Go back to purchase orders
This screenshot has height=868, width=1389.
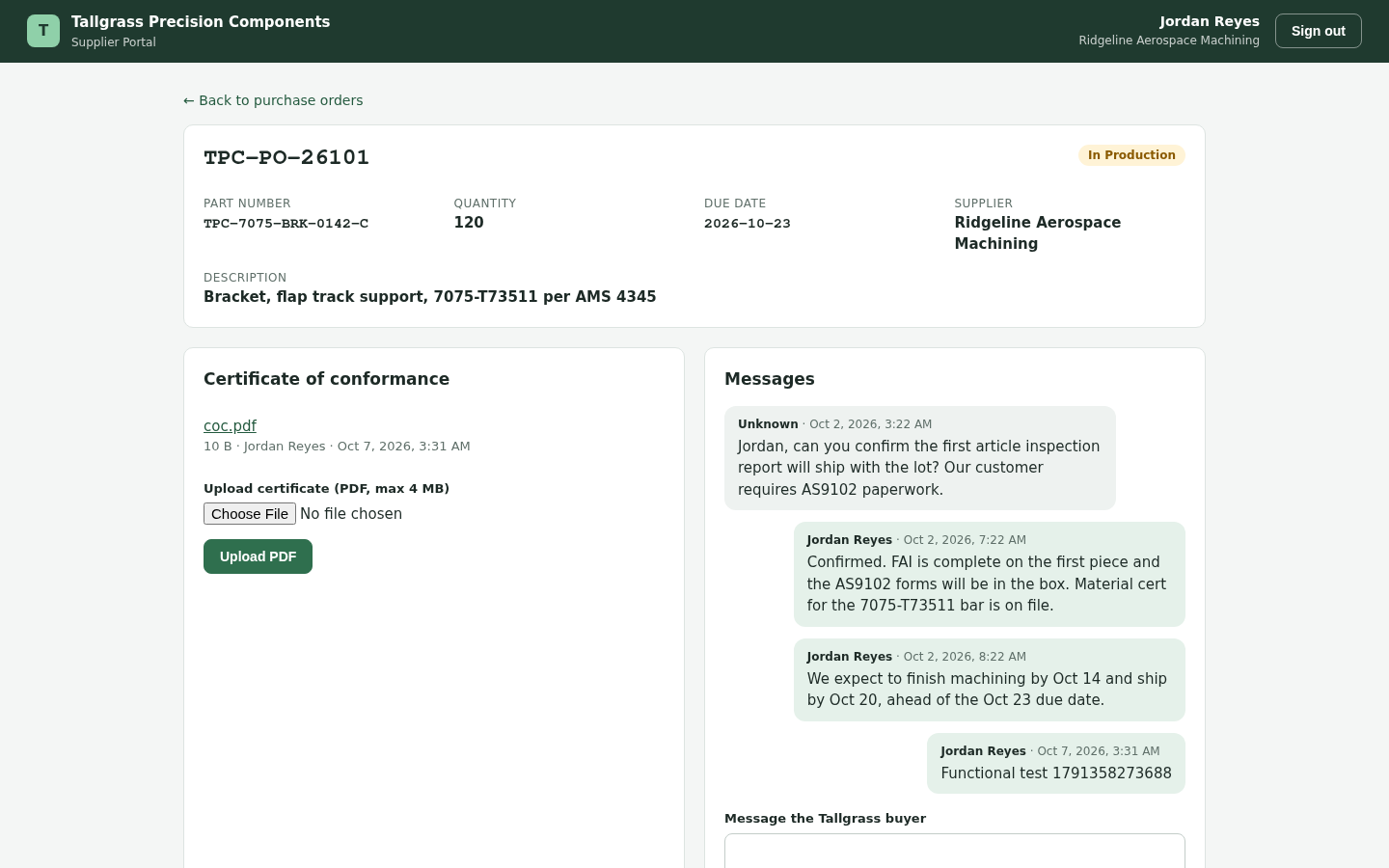(273, 100)
